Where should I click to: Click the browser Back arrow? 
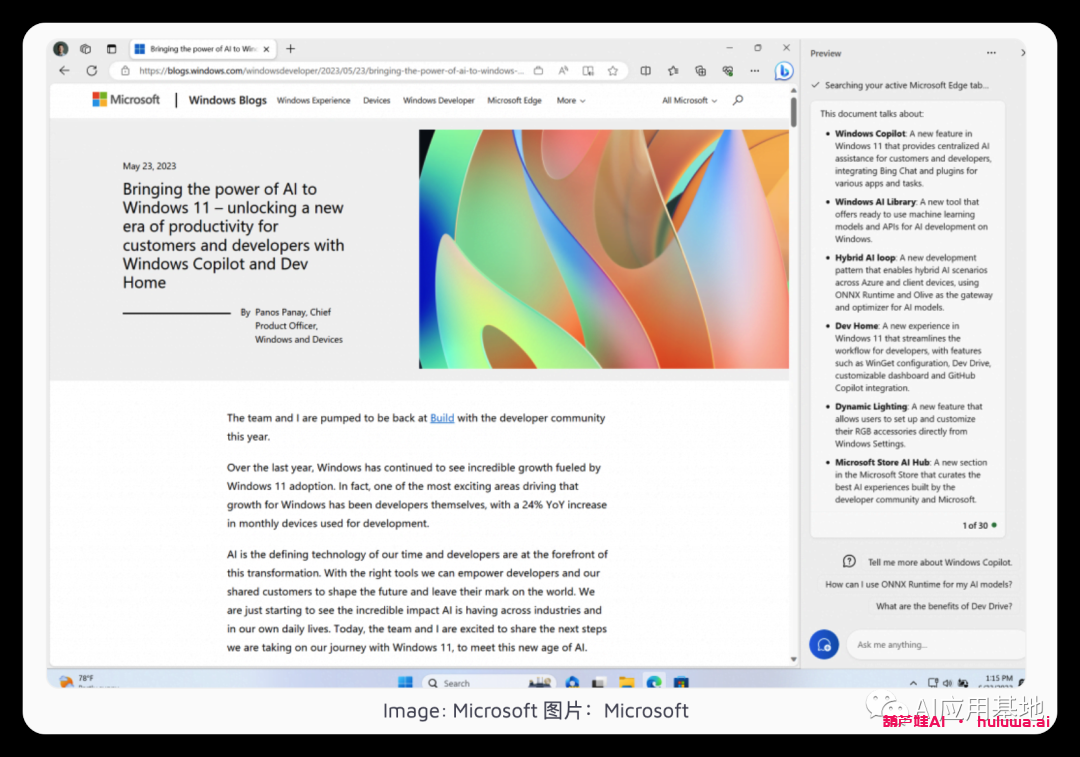point(64,71)
